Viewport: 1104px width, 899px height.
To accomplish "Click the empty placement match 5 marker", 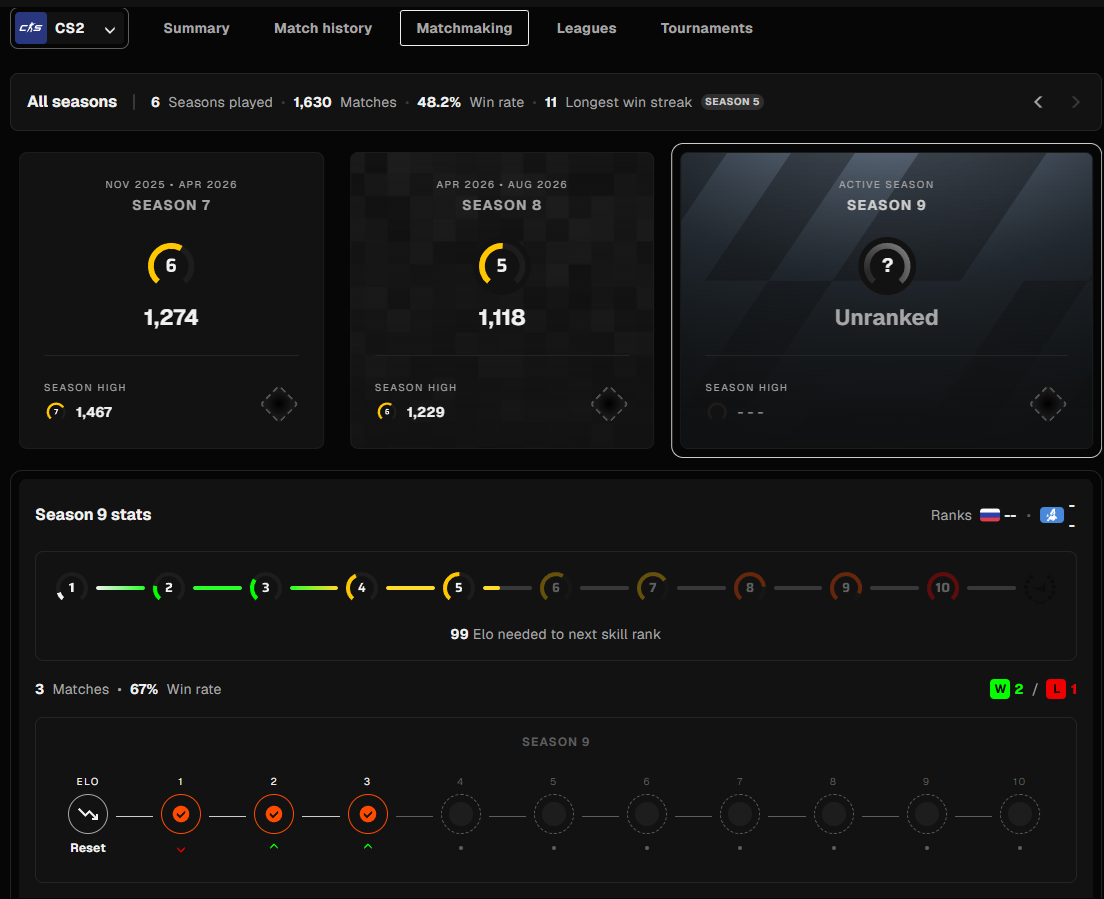I will 553,814.
